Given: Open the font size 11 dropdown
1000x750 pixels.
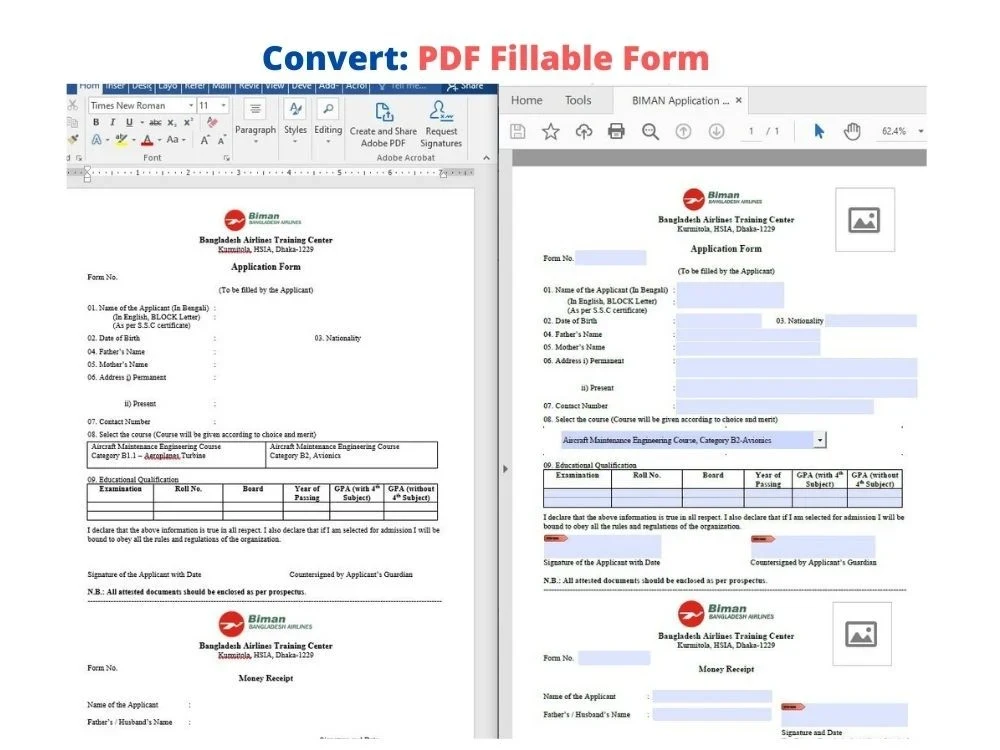Looking at the screenshot, I should click(223, 105).
